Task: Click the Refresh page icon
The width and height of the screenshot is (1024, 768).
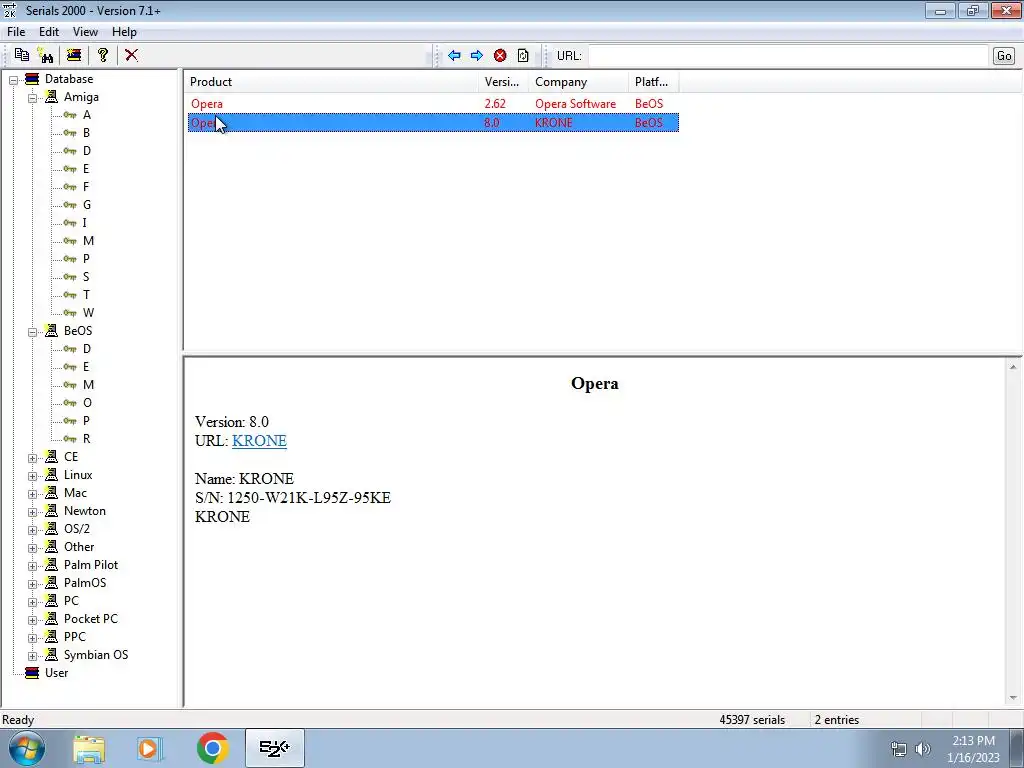Action: click(523, 56)
